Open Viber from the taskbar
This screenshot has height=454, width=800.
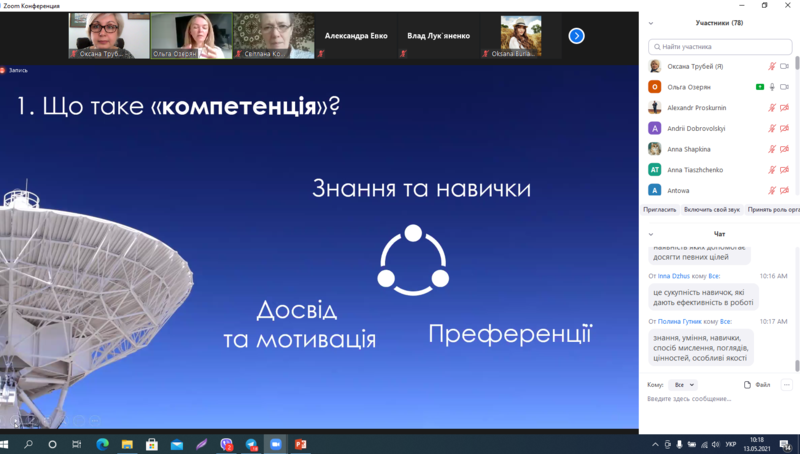point(226,444)
